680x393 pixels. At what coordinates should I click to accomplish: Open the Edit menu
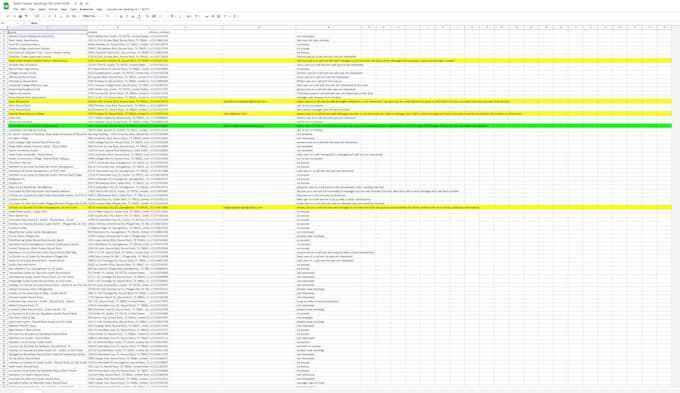click(23, 9)
